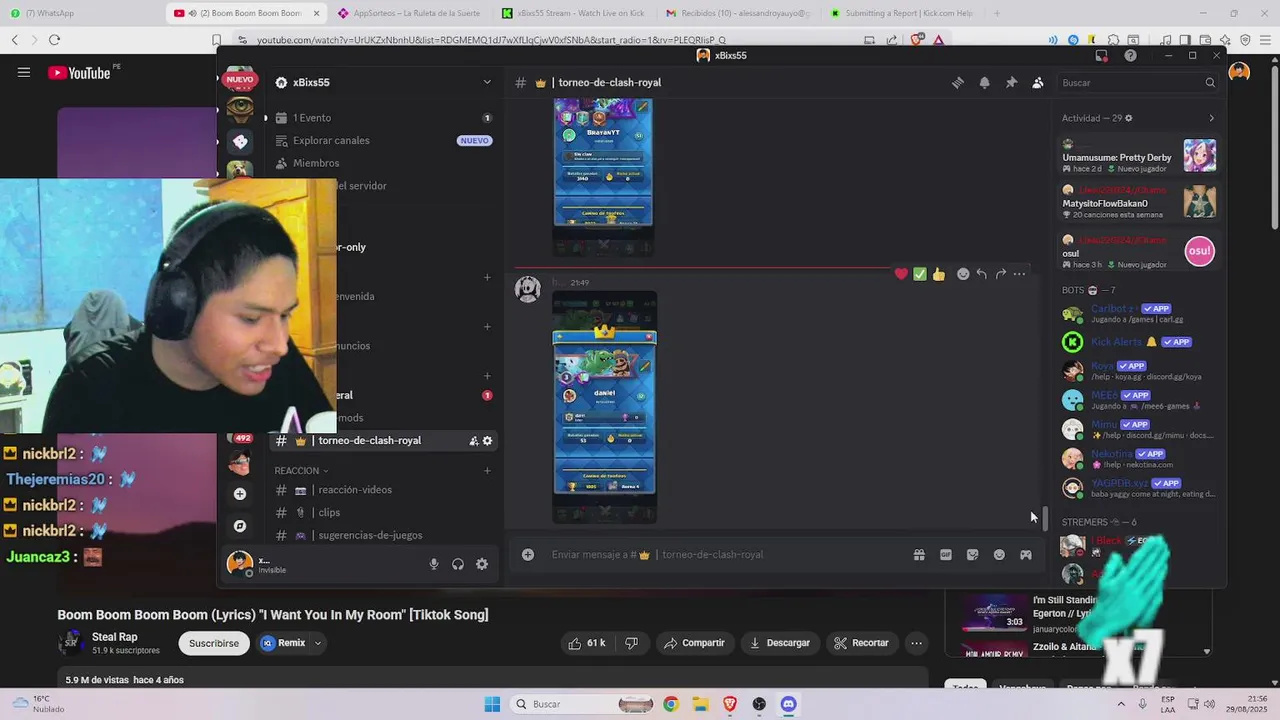Image resolution: width=1280 pixels, height=720 pixels.
Task: Add green checkmark reaction to the message
Action: click(920, 274)
